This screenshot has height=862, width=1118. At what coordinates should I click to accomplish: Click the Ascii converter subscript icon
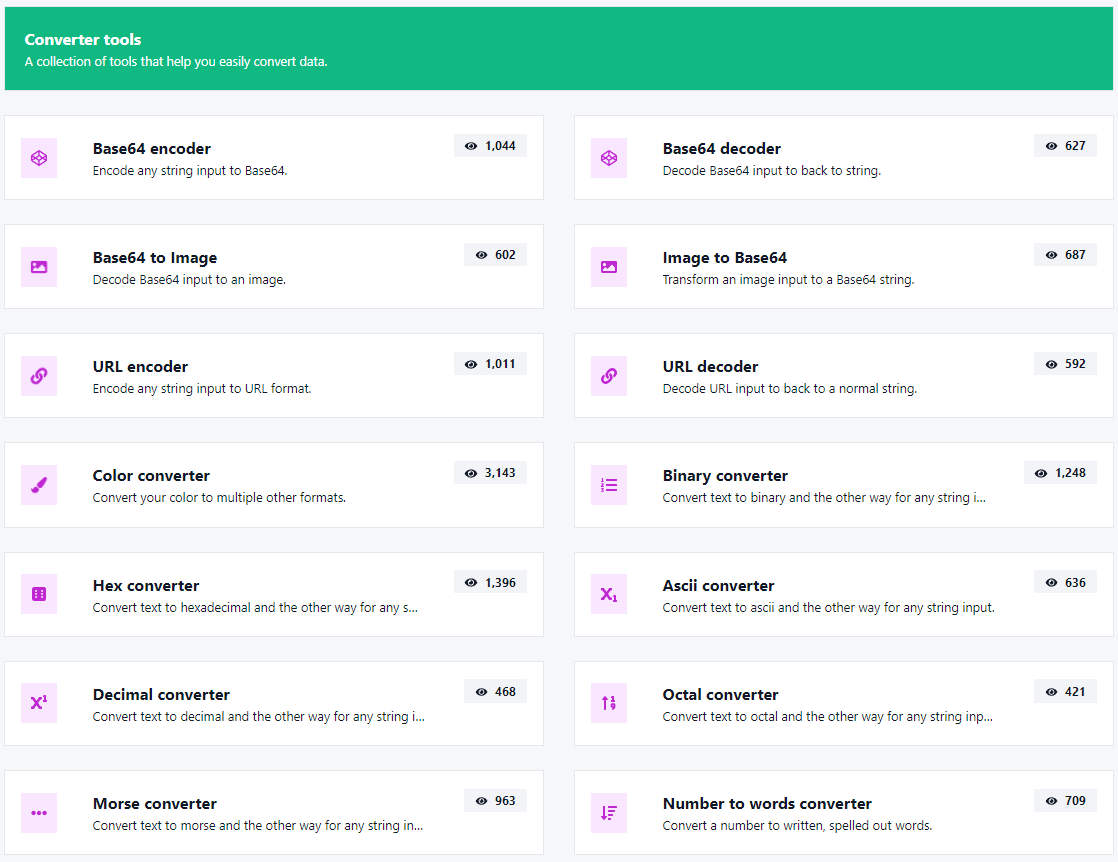pyautogui.click(x=608, y=594)
